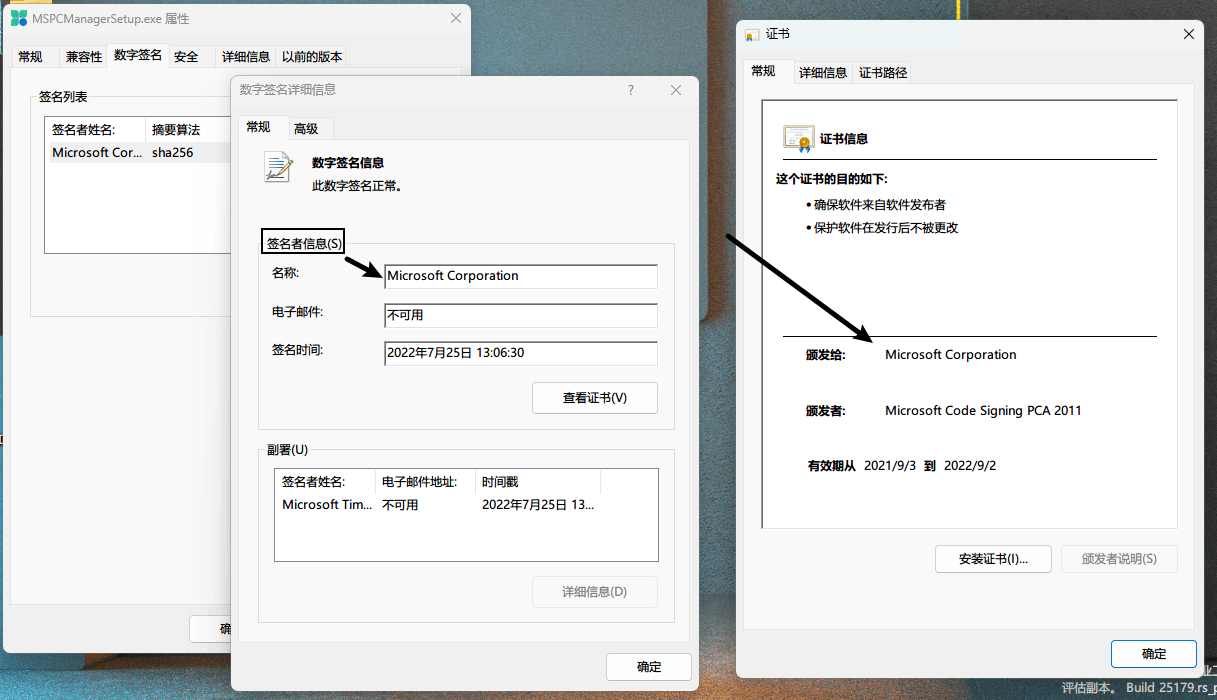Screen dimensions: 1217x700
Task: Click the 签名者姓名: header in countersignatures list
Action: 325,482
